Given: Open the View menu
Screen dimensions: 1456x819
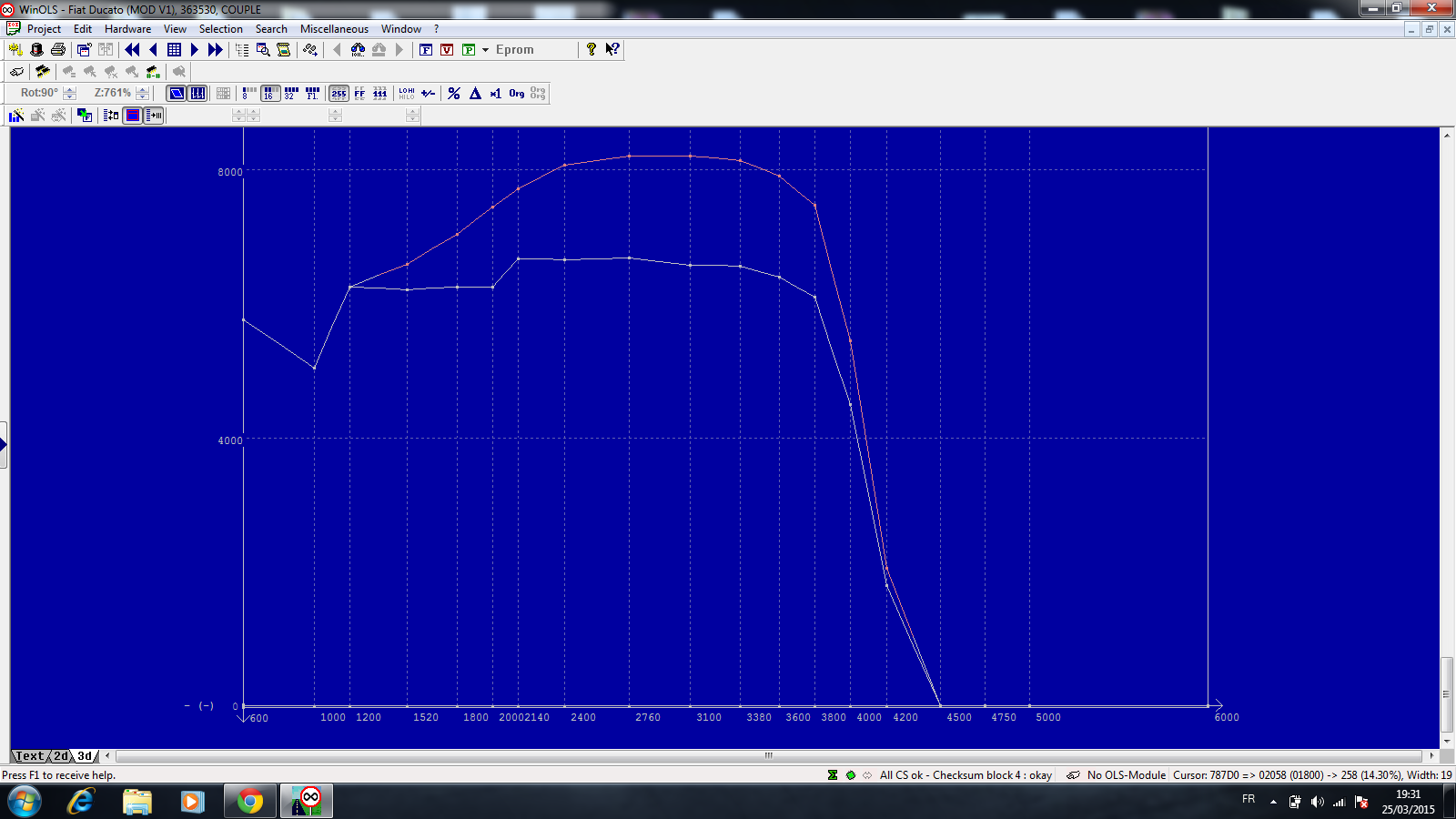Looking at the screenshot, I should (175, 29).
